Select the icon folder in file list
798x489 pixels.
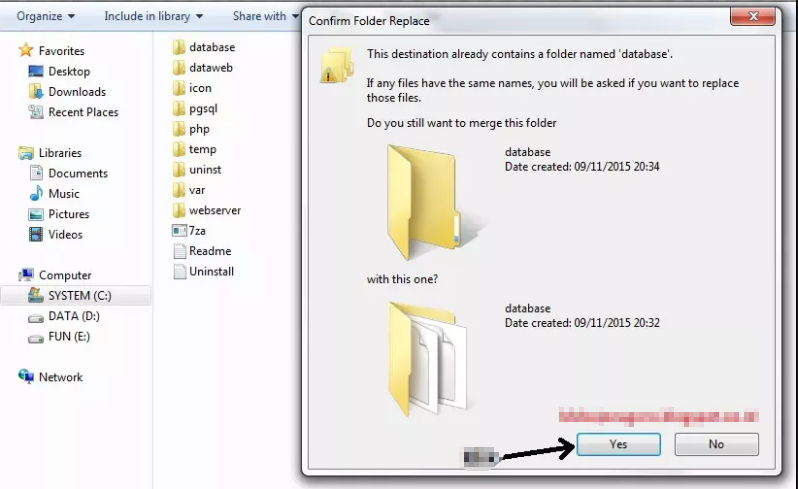click(x=179, y=88)
